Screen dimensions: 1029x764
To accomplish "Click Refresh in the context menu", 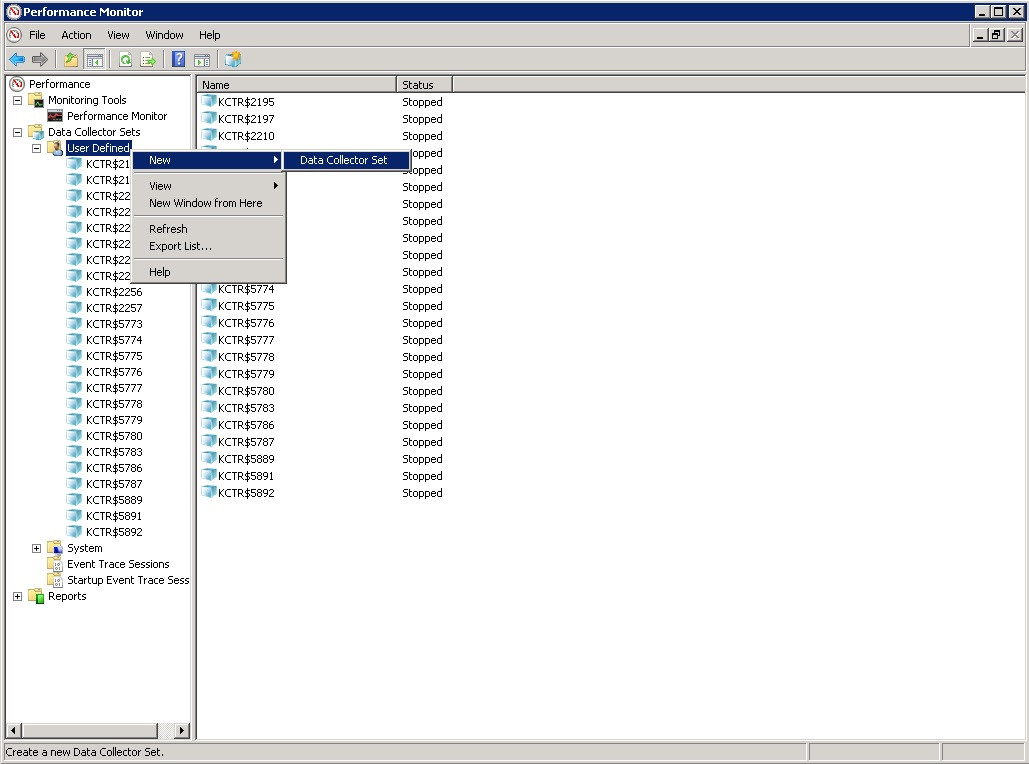I will point(167,228).
